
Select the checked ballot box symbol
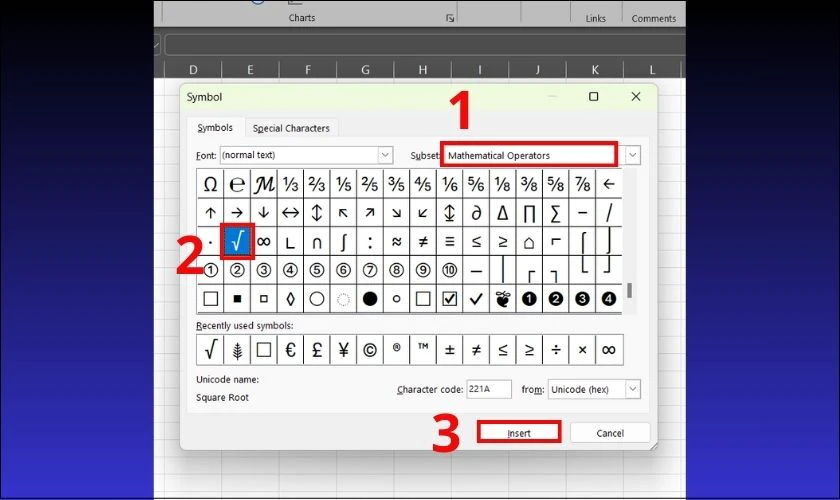(449, 298)
